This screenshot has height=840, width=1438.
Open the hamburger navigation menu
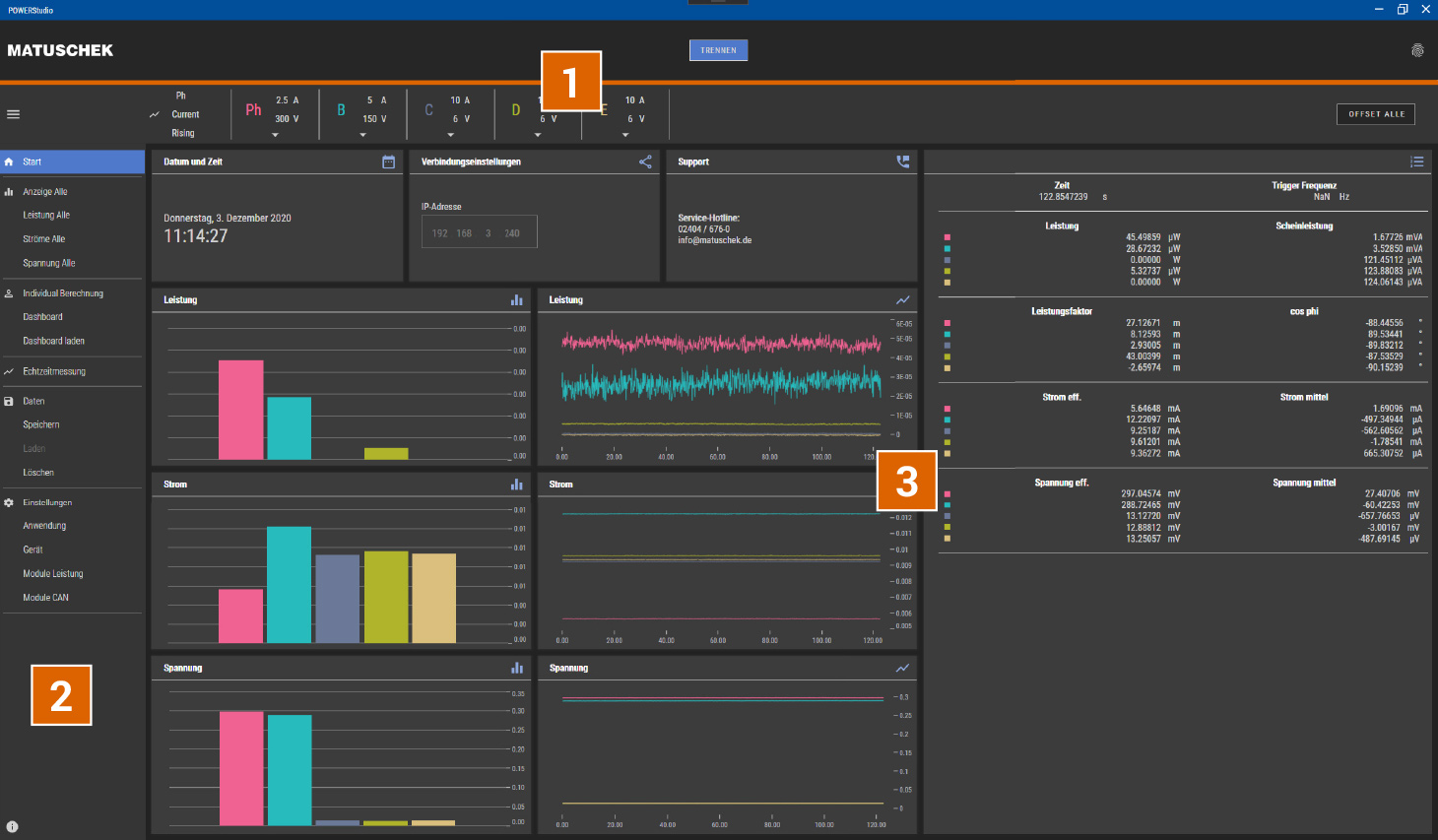(x=14, y=114)
